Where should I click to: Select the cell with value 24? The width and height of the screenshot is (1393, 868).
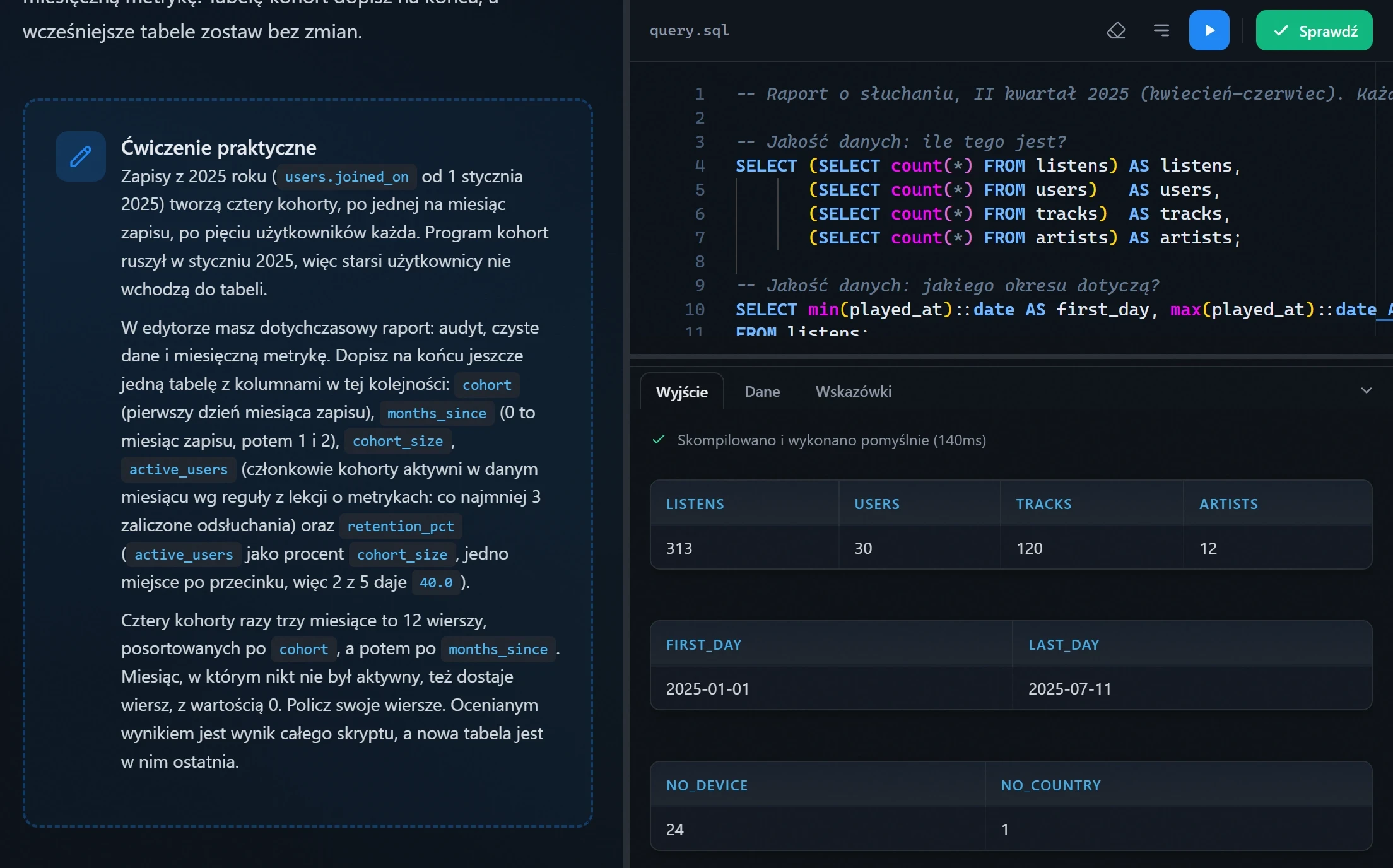818,829
